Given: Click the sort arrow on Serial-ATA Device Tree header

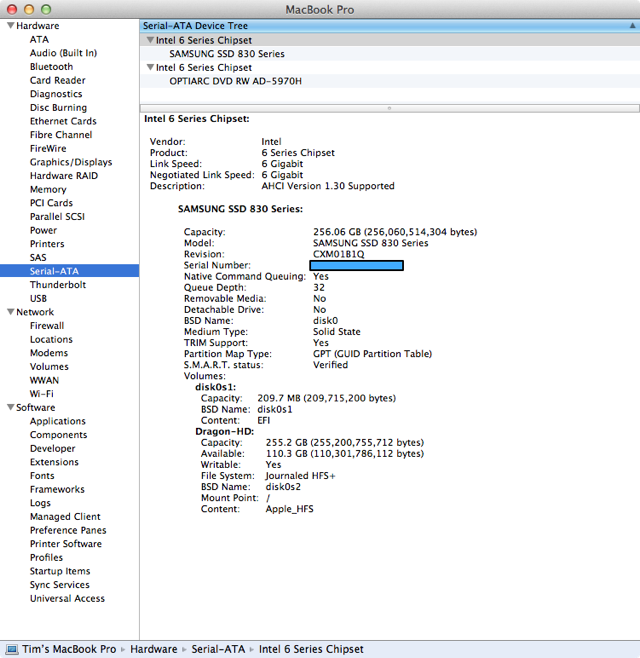Looking at the screenshot, I should coord(632,26).
